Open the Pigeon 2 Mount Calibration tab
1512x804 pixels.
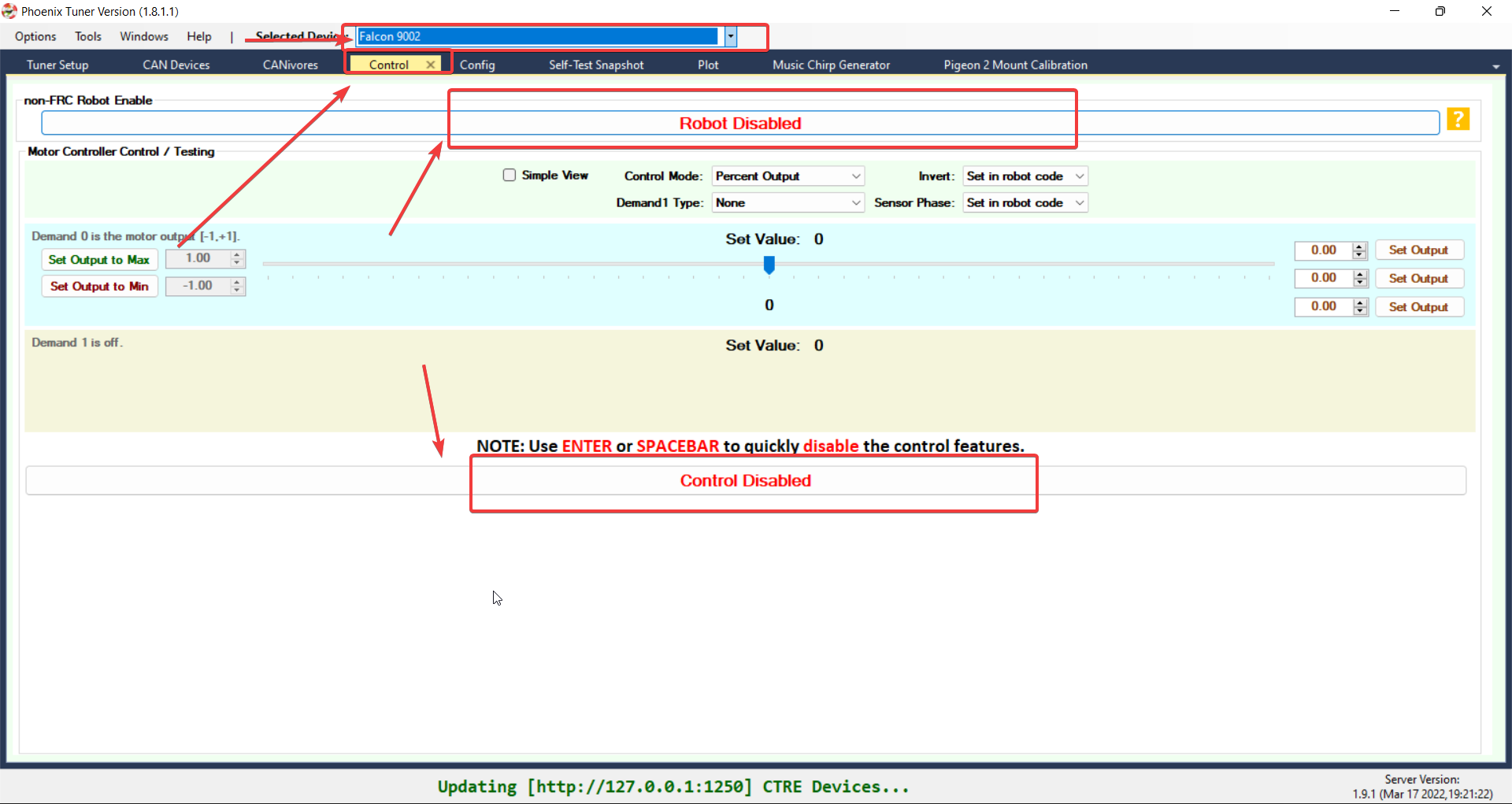[1016, 65]
